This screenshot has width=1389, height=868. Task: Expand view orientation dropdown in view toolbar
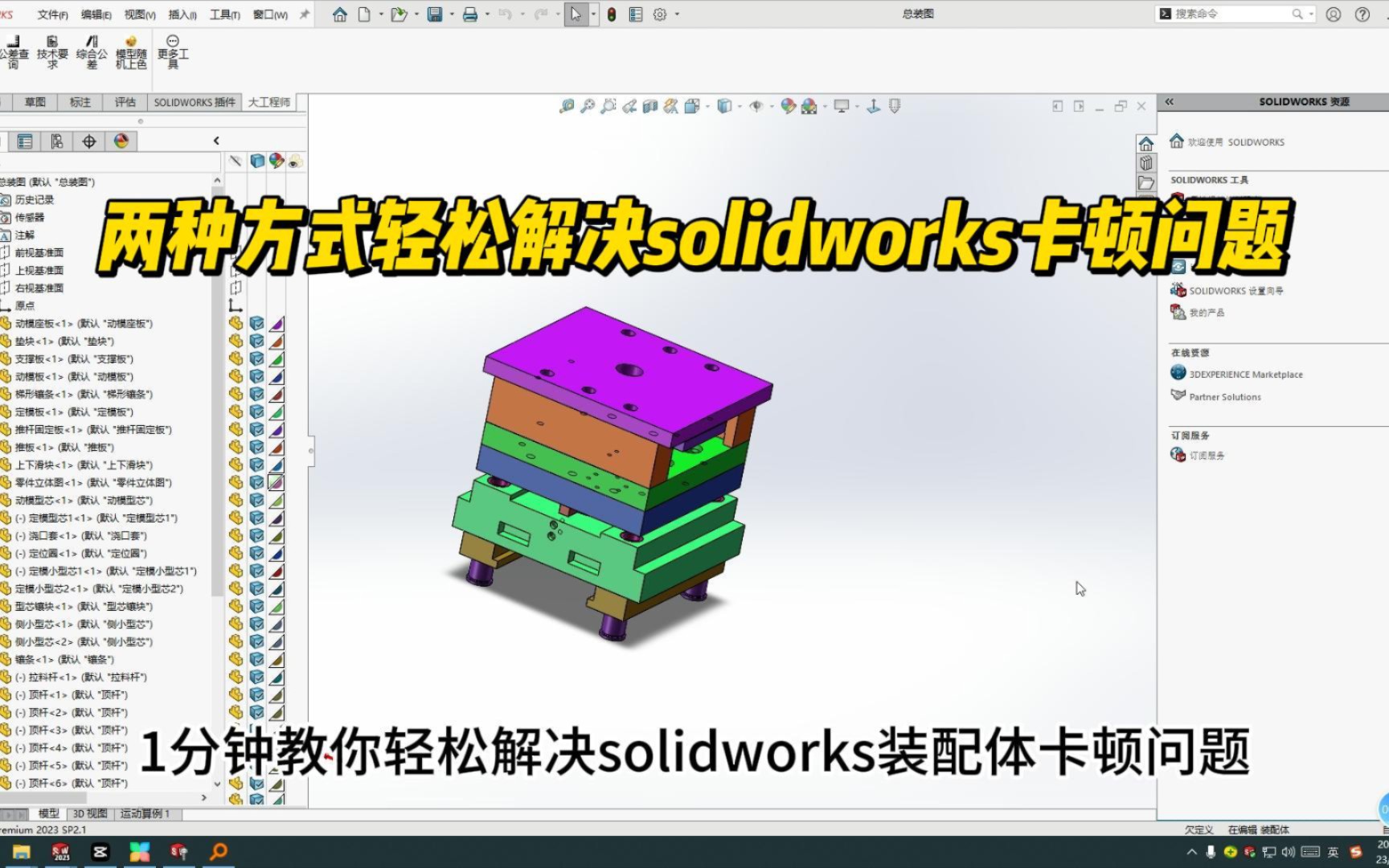(x=707, y=106)
